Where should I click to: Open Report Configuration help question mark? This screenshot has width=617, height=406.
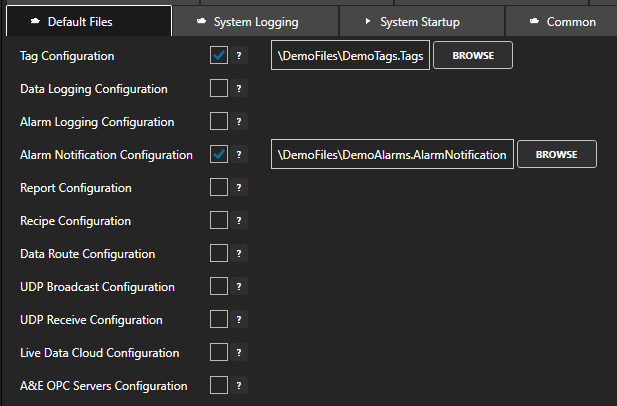coord(239,188)
